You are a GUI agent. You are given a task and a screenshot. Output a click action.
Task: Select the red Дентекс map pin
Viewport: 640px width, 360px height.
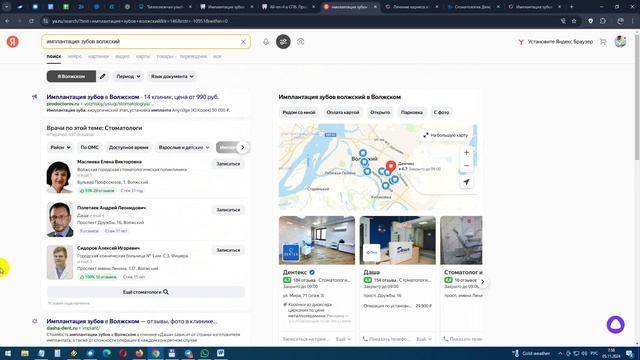[x=391, y=167]
